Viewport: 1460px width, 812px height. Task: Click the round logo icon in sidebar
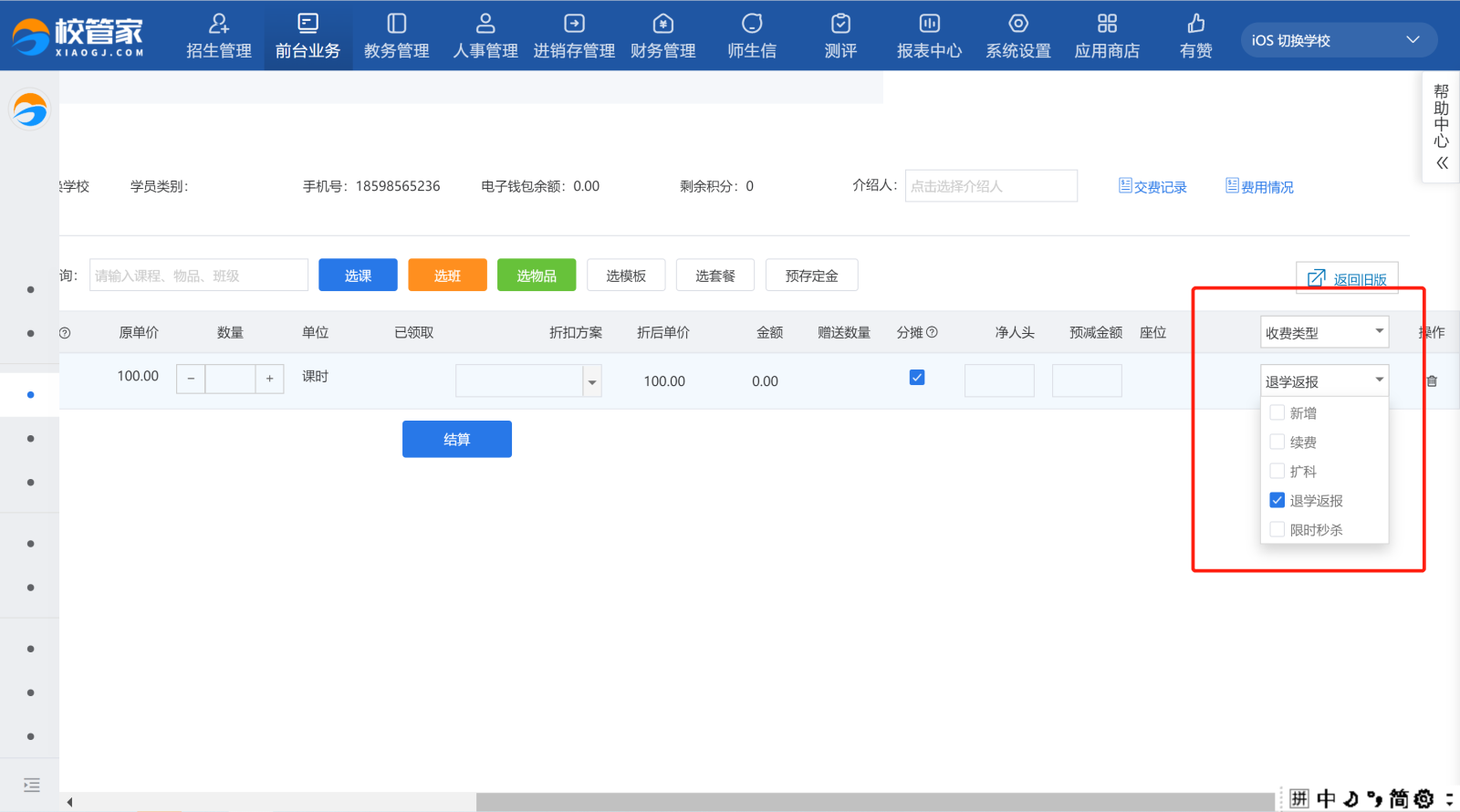click(30, 110)
